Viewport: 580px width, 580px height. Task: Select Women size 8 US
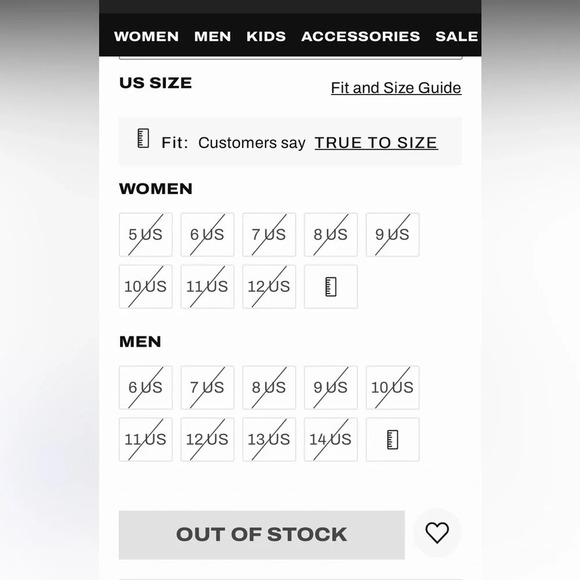coord(331,235)
